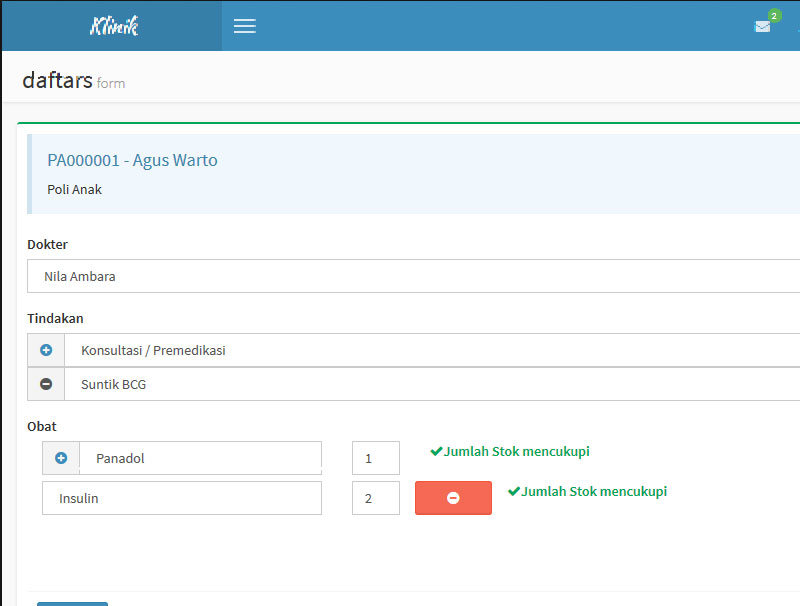Click the blue button at form bottom
This screenshot has width=800, height=606.
pos(72,603)
